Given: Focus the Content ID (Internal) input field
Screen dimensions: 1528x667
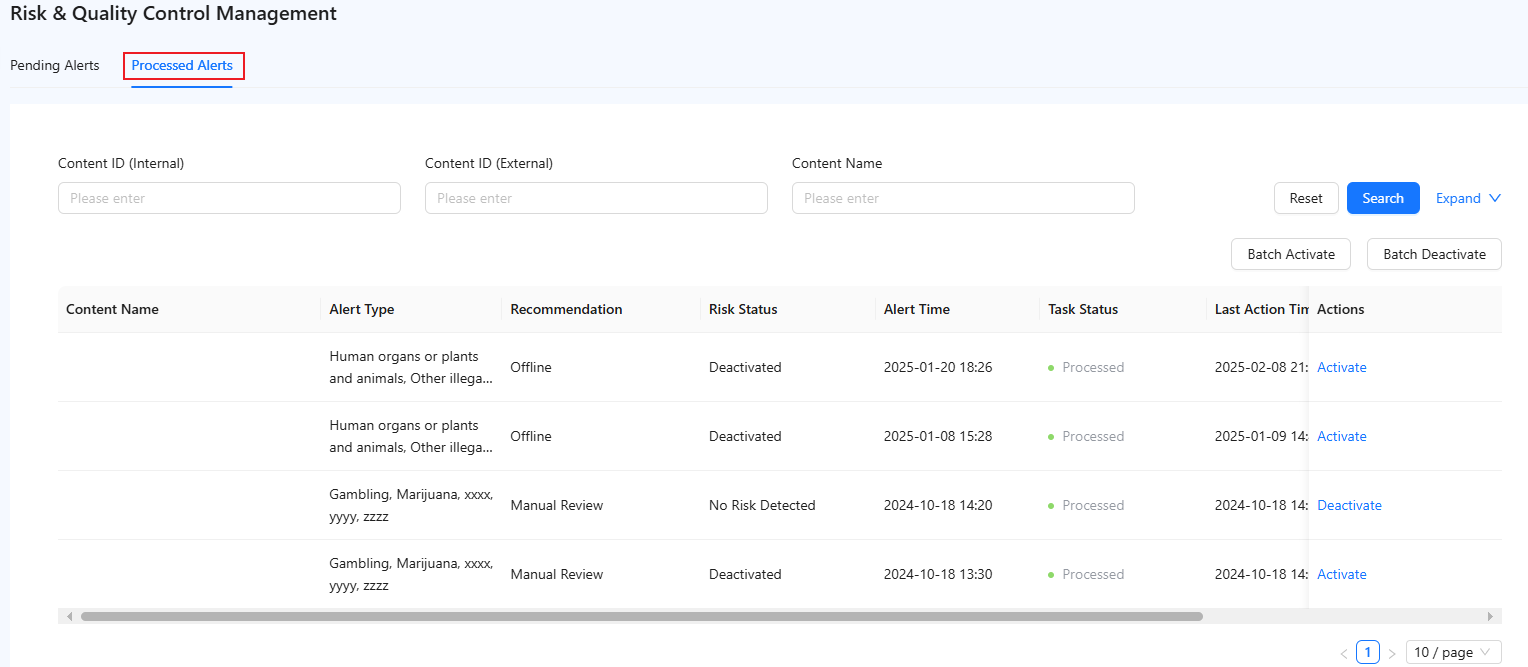Looking at the screenshot, I should [229, 198].
